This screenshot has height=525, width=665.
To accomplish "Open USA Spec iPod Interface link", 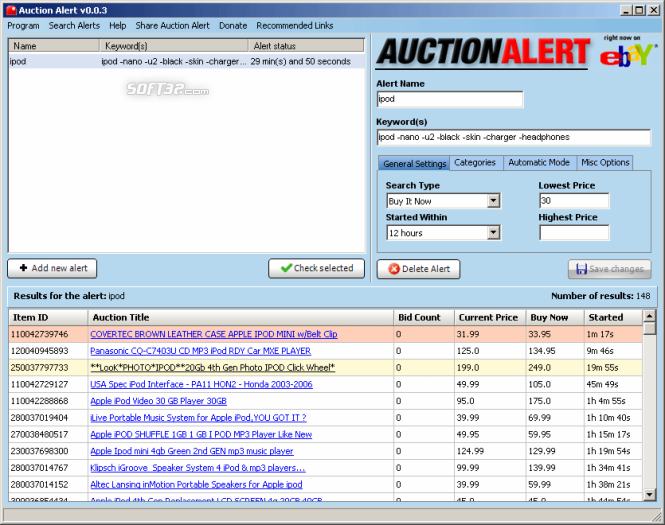I will [201, 384].
